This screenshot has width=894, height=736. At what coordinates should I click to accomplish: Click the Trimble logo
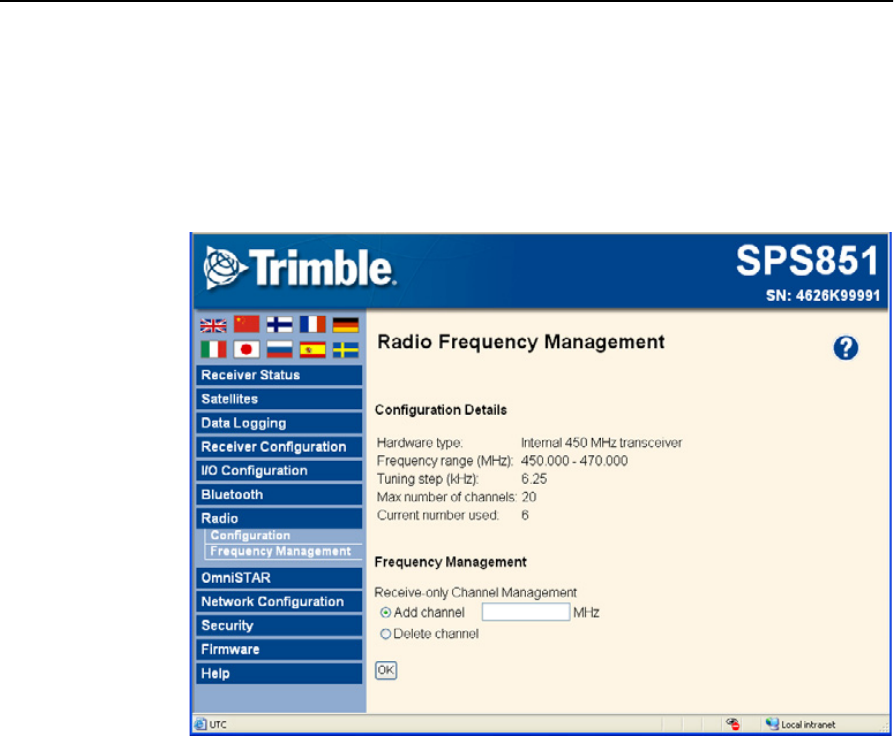(299, 268)
